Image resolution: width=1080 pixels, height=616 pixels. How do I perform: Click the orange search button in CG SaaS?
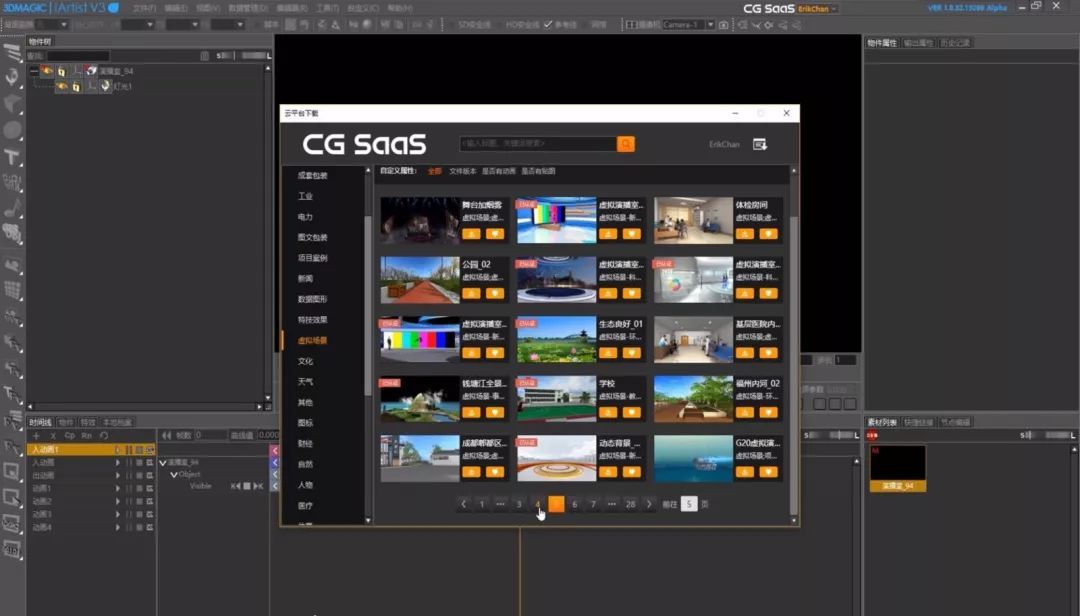625,144
